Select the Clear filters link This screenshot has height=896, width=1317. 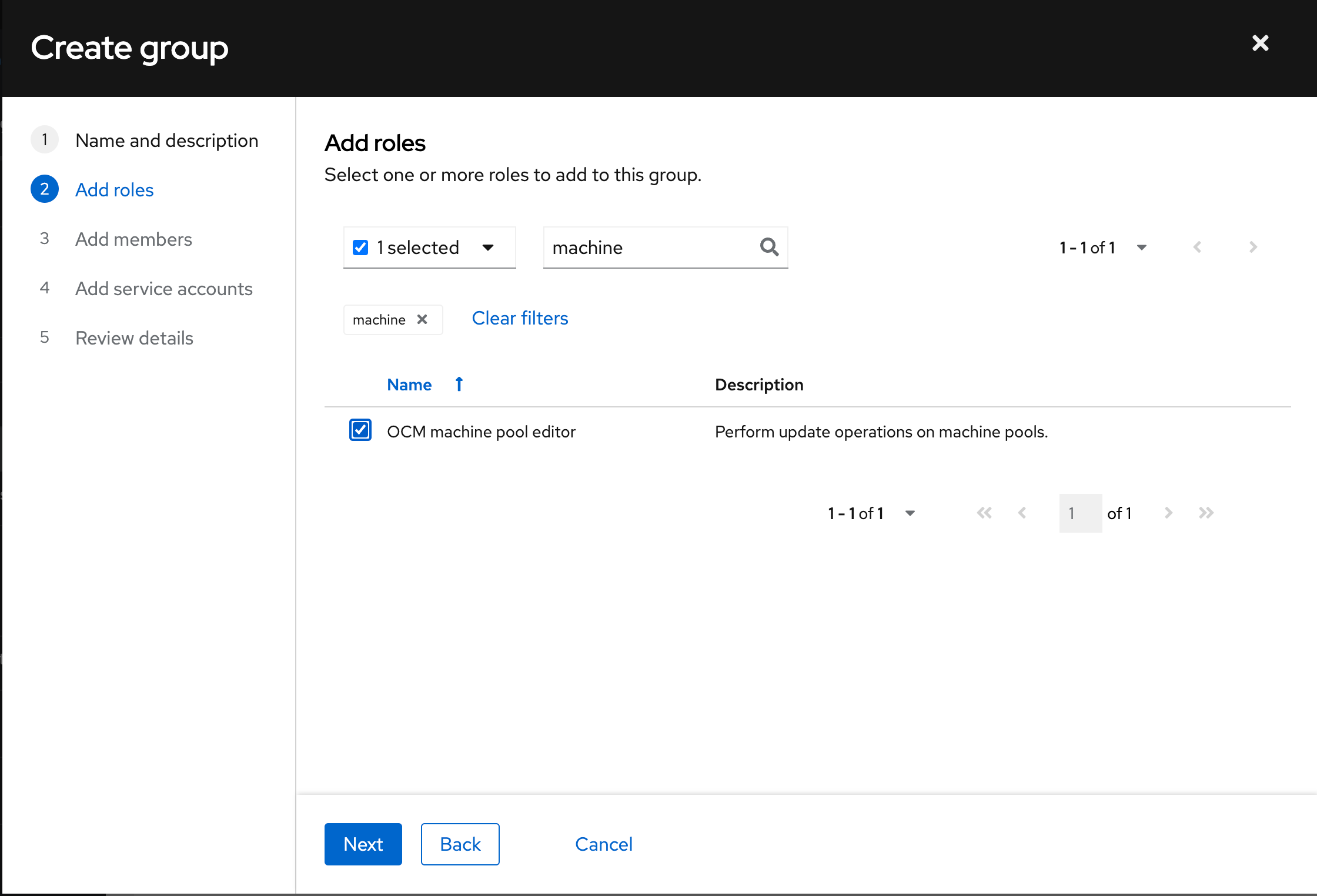click(519, 318)
